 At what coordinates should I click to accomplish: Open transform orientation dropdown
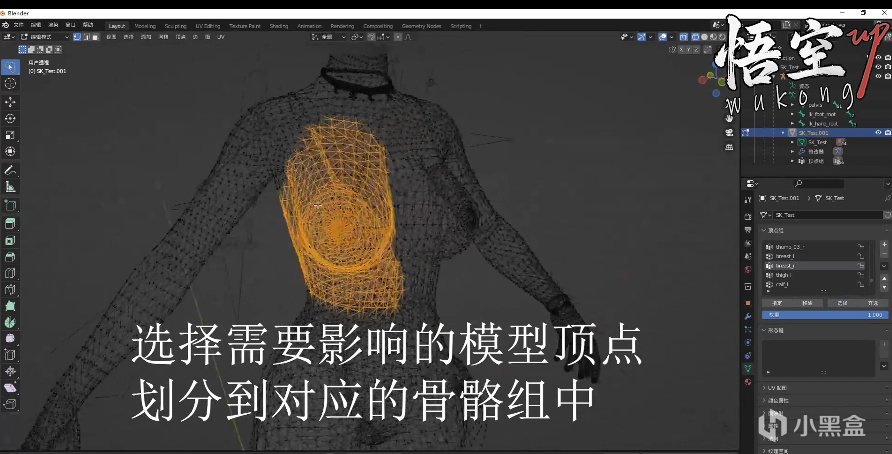(329, 36)
